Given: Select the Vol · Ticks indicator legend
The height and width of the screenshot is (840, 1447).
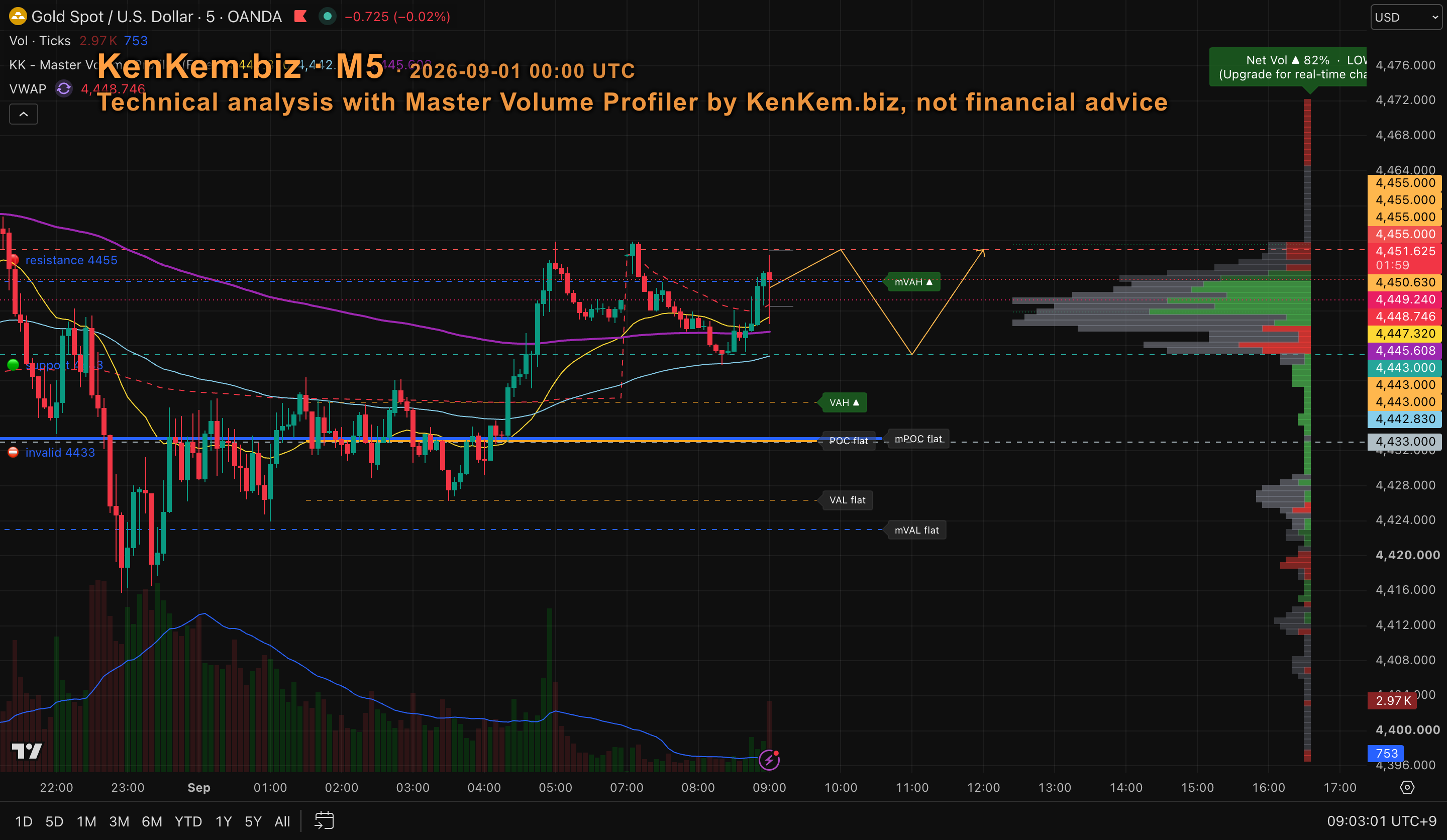Looking at the screenshot, I should pos(40,41).
